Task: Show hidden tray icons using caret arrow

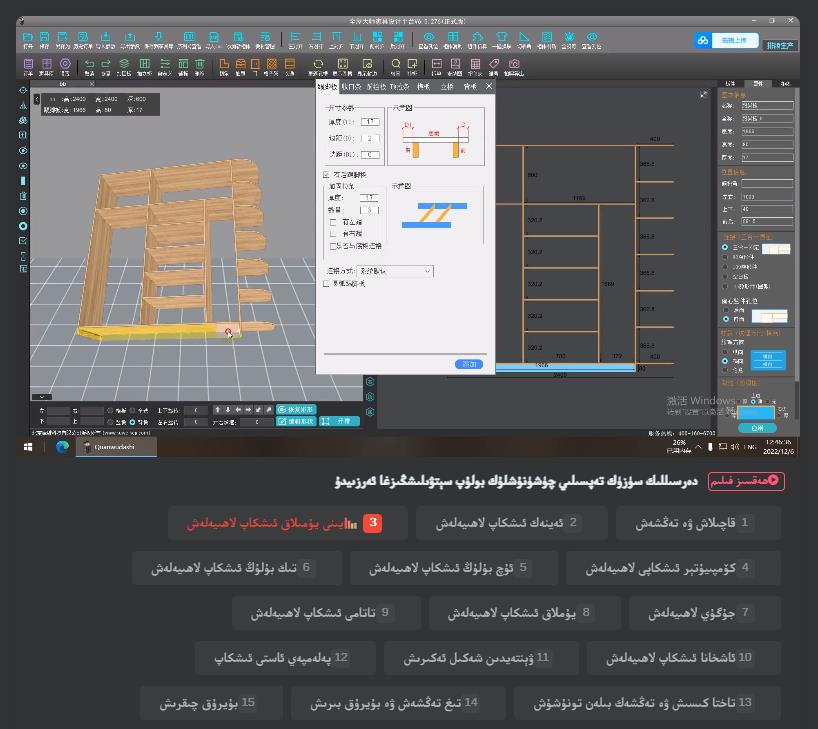Action: pyautogui.click(x=698, y=447)
